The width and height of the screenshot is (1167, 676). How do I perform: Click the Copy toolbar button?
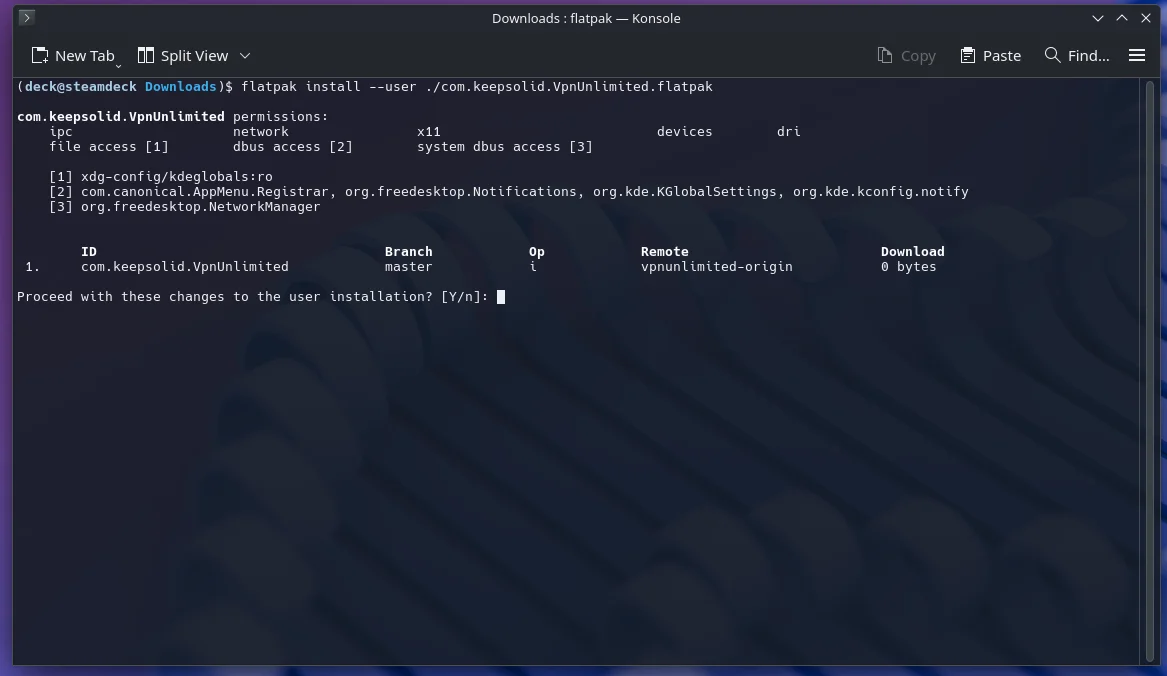(907, 56)
